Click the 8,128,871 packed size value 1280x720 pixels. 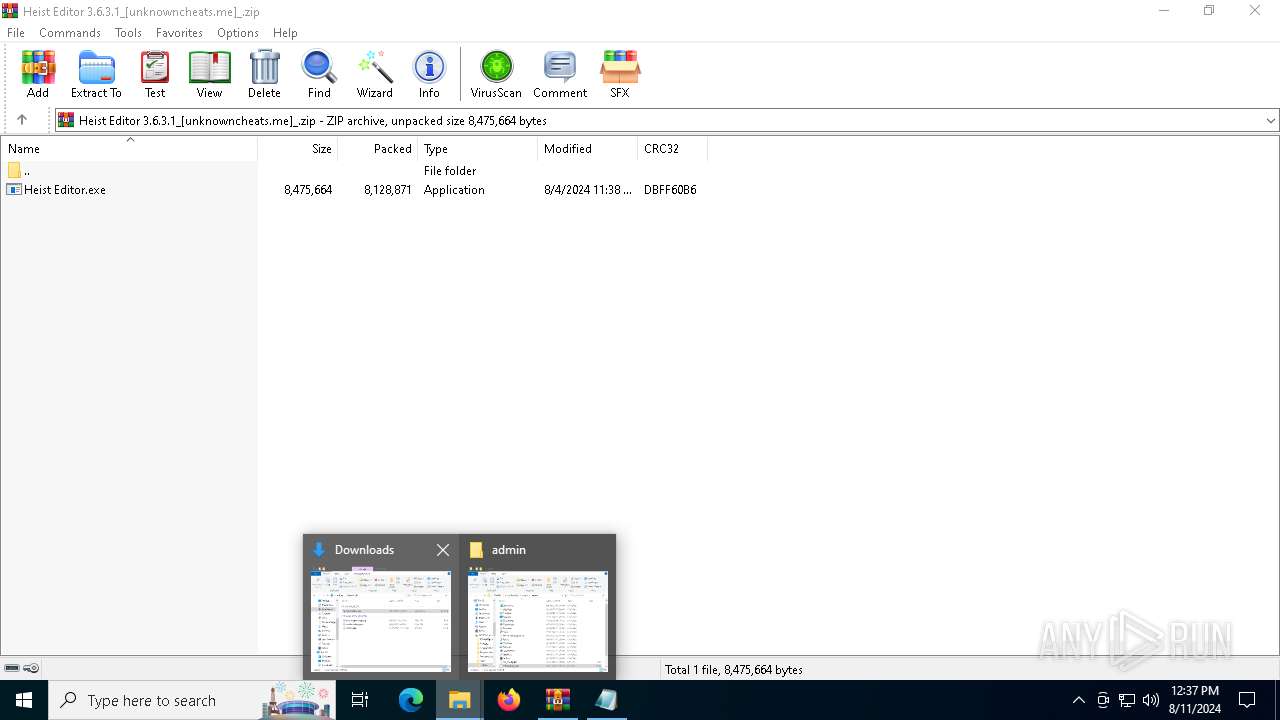point(388,189)
